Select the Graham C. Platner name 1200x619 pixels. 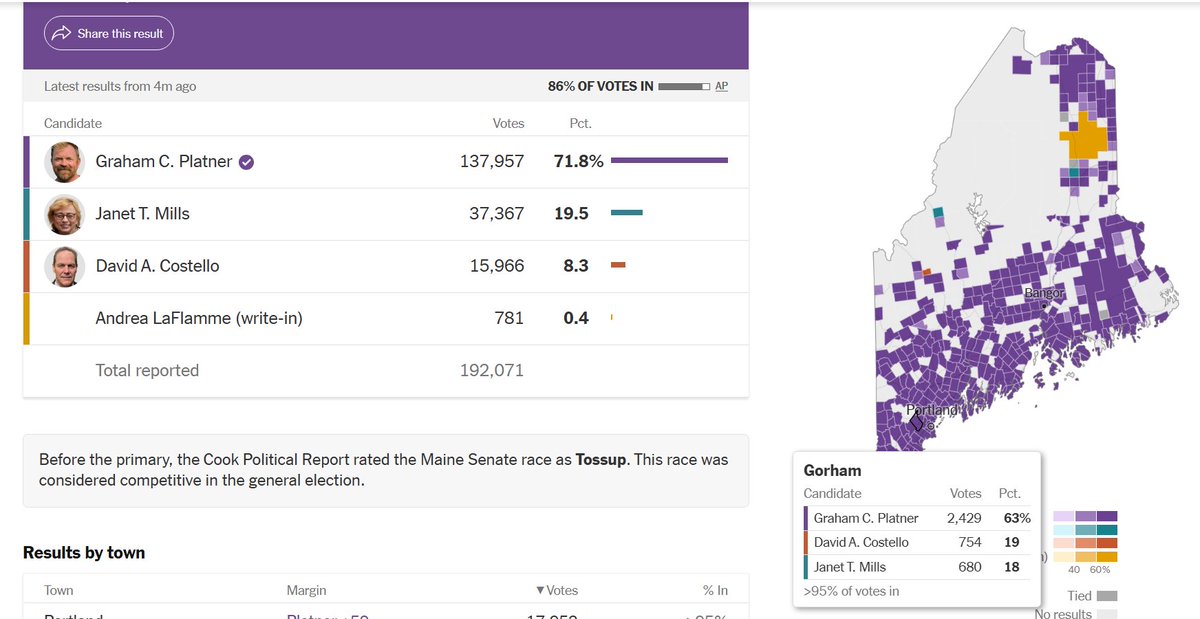(x=164, y=161)
